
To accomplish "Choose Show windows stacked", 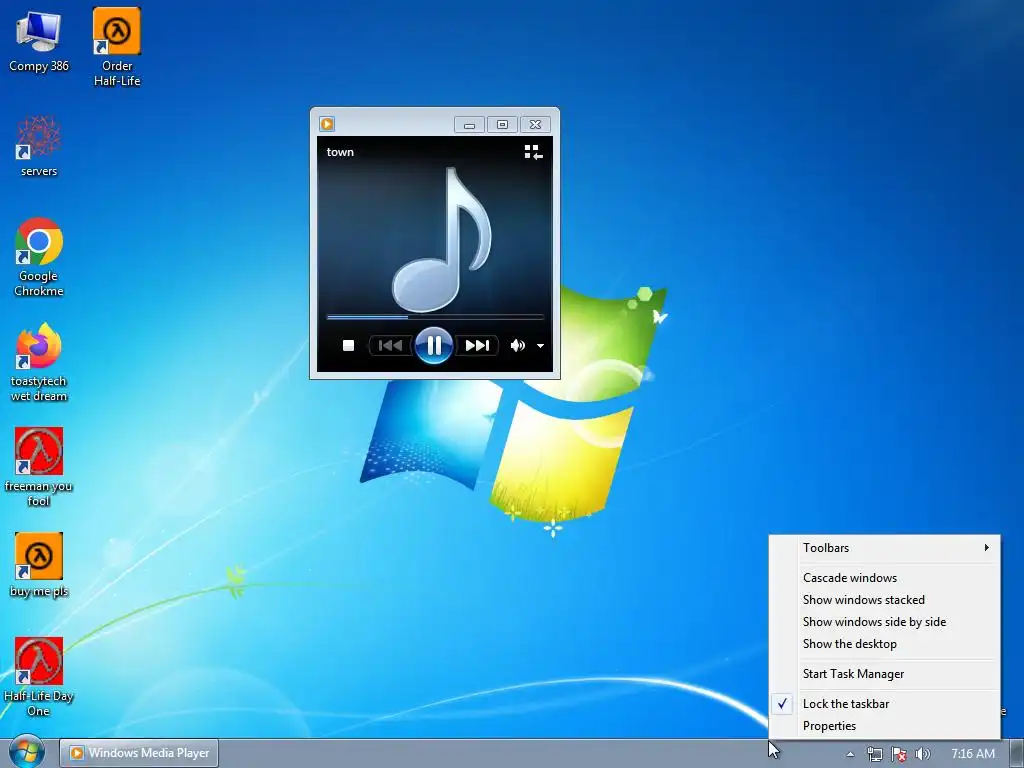I will [x=885, y=600].
